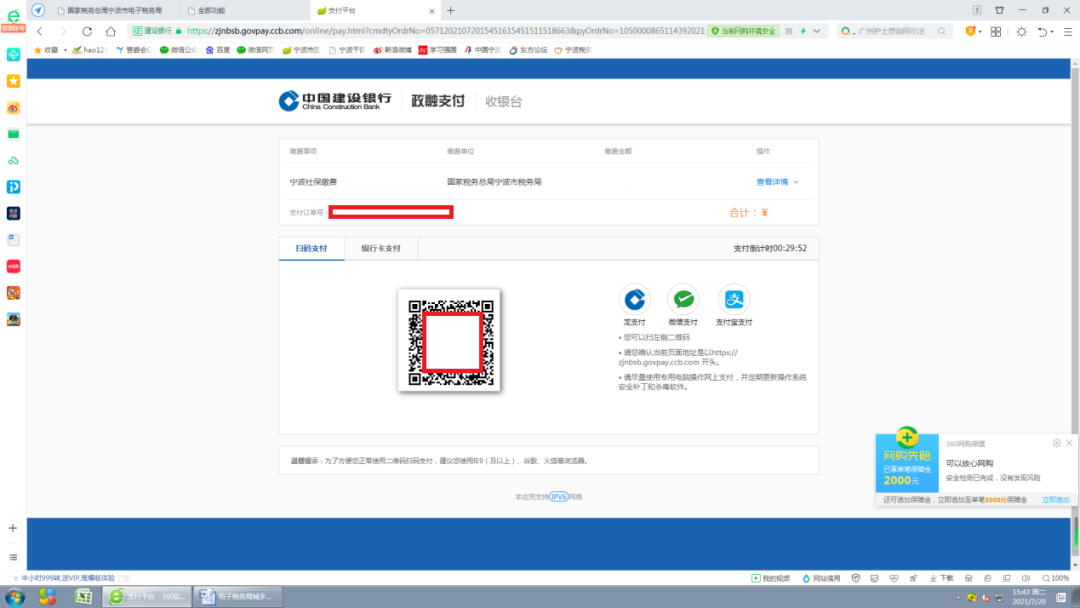Open a new browser tab
The image size is (1080, 608).
(x=451, y=10)
